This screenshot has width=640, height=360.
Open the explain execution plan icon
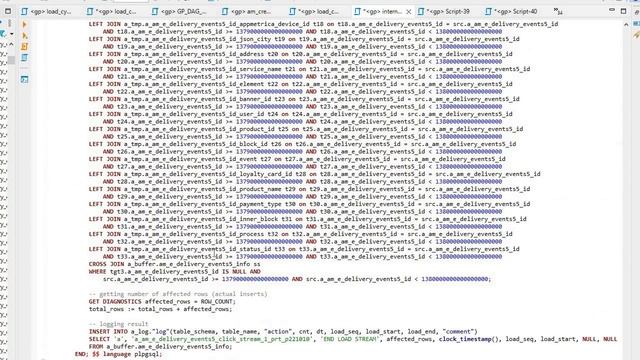coord(24,58)
